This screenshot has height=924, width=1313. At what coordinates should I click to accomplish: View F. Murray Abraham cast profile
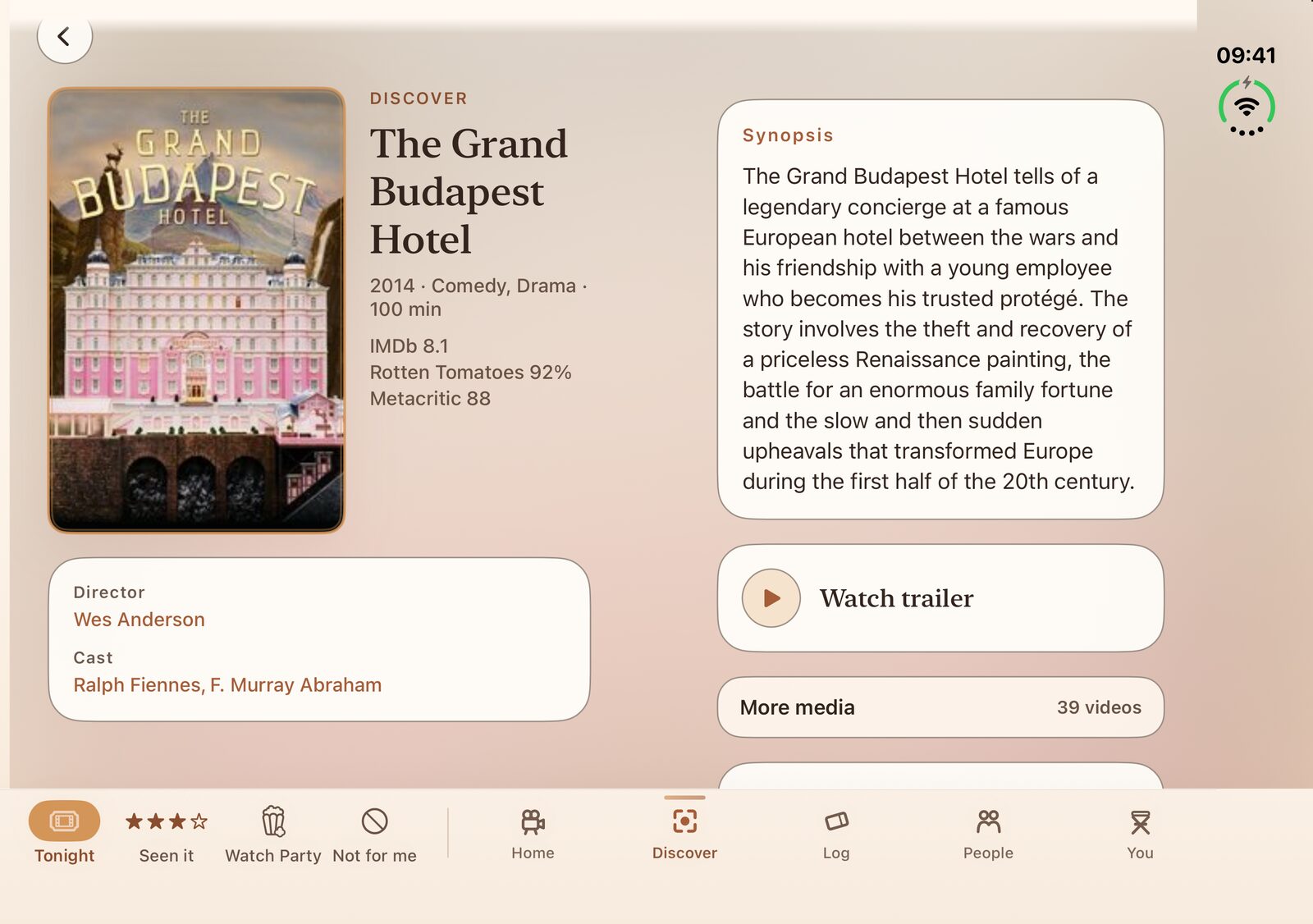295,685
